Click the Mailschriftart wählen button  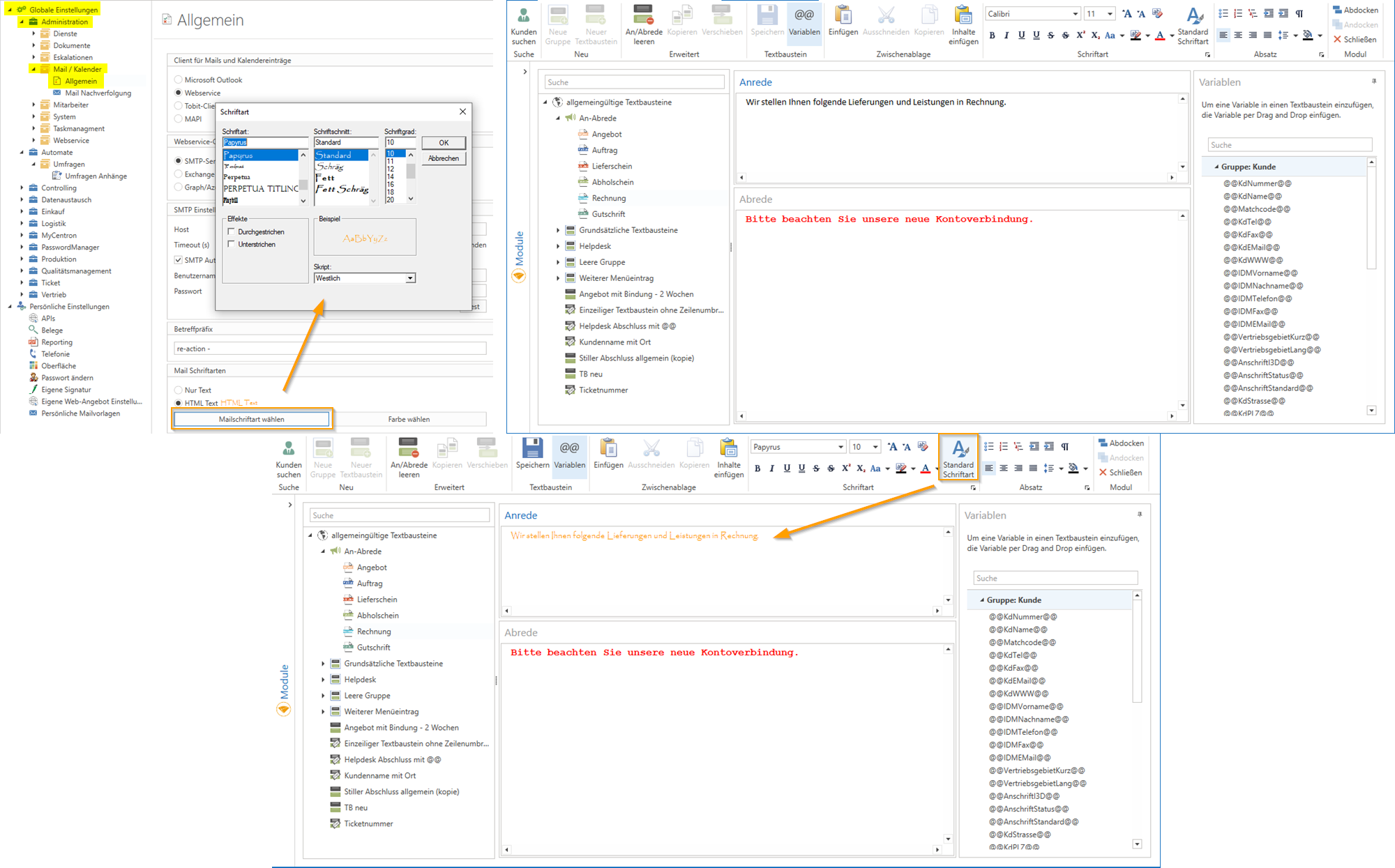click(251, 419)
